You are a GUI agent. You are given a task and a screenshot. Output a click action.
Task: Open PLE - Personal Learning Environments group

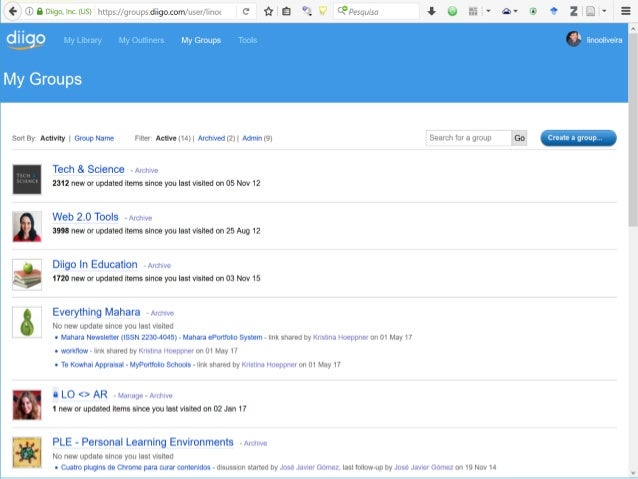click(143, 442)
